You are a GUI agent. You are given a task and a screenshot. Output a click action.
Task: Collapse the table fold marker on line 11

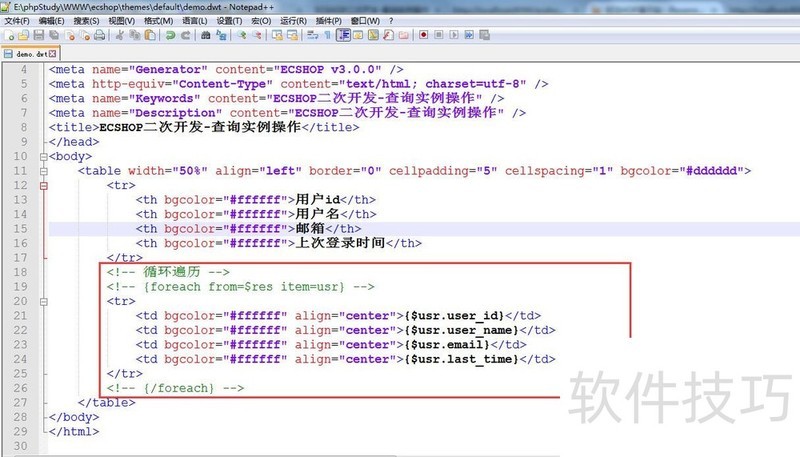pos(41,171)
